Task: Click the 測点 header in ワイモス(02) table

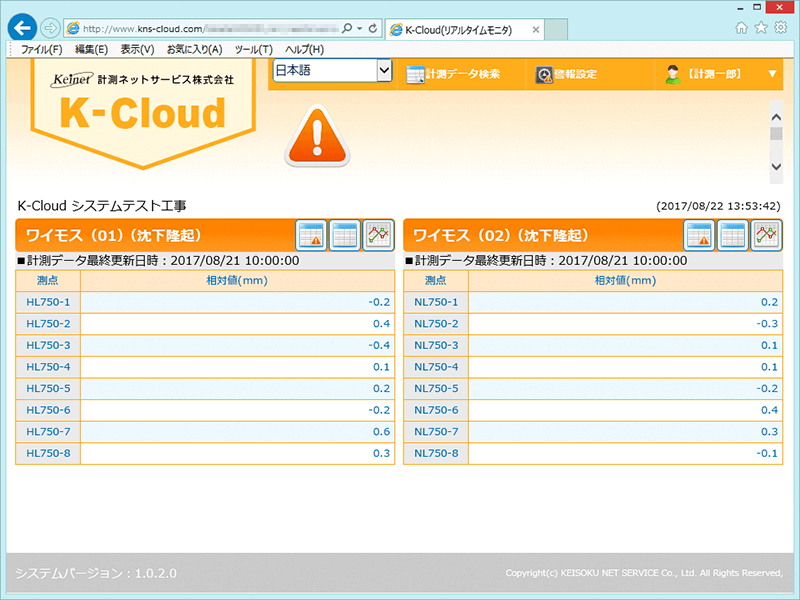Action: (435, 281)
